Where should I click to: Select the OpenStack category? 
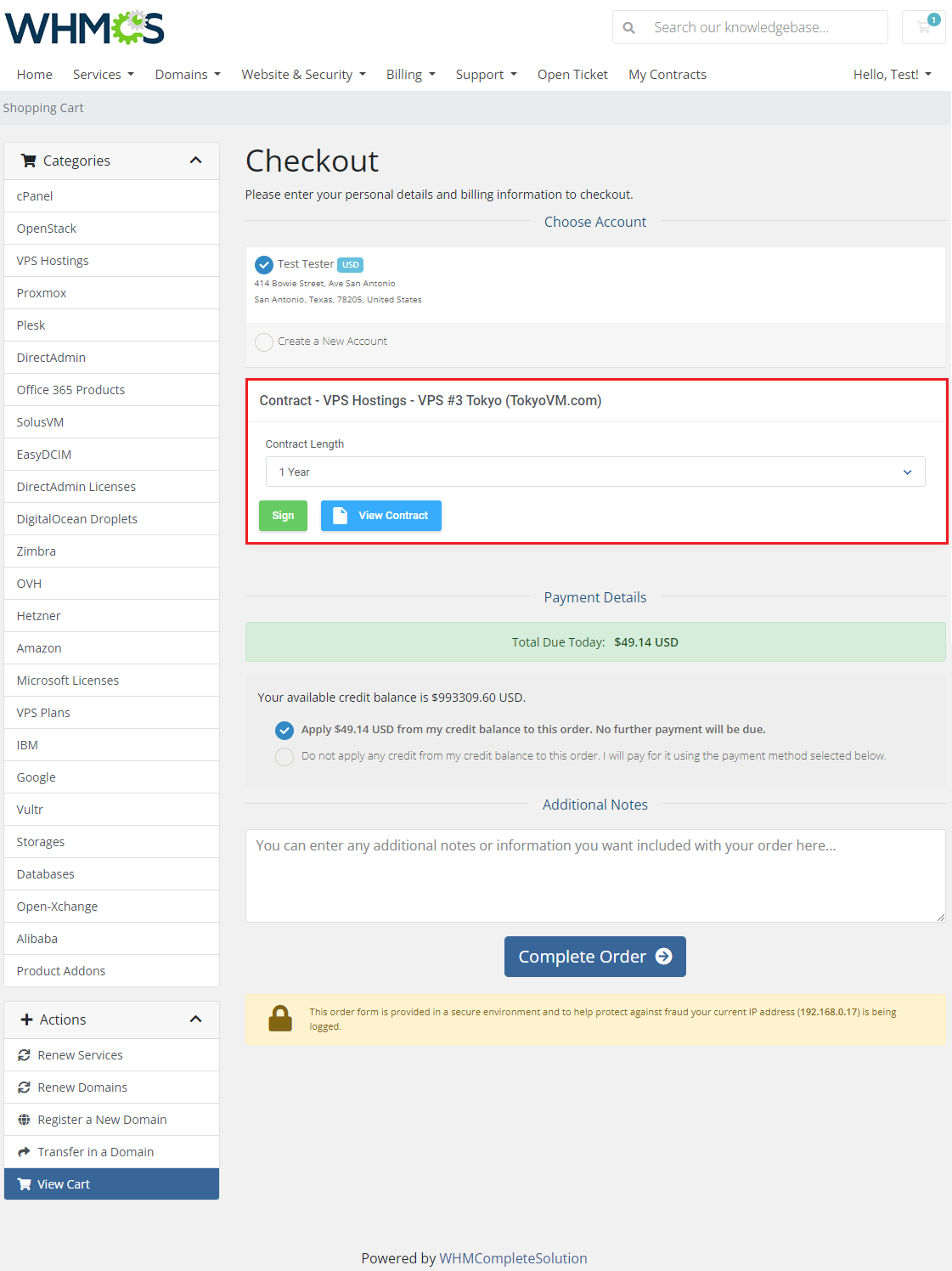pyautogui.click(x=111, y=229)
